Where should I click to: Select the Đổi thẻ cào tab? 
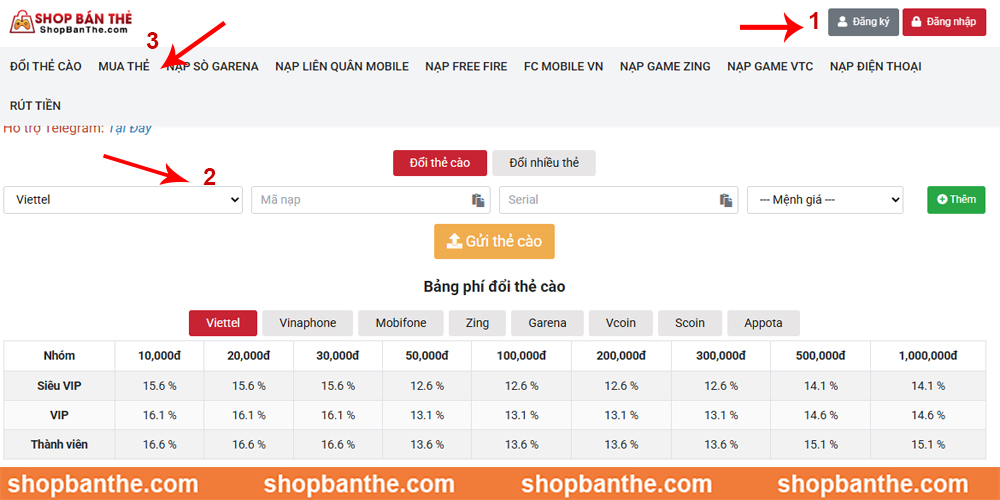pos(440,163)
